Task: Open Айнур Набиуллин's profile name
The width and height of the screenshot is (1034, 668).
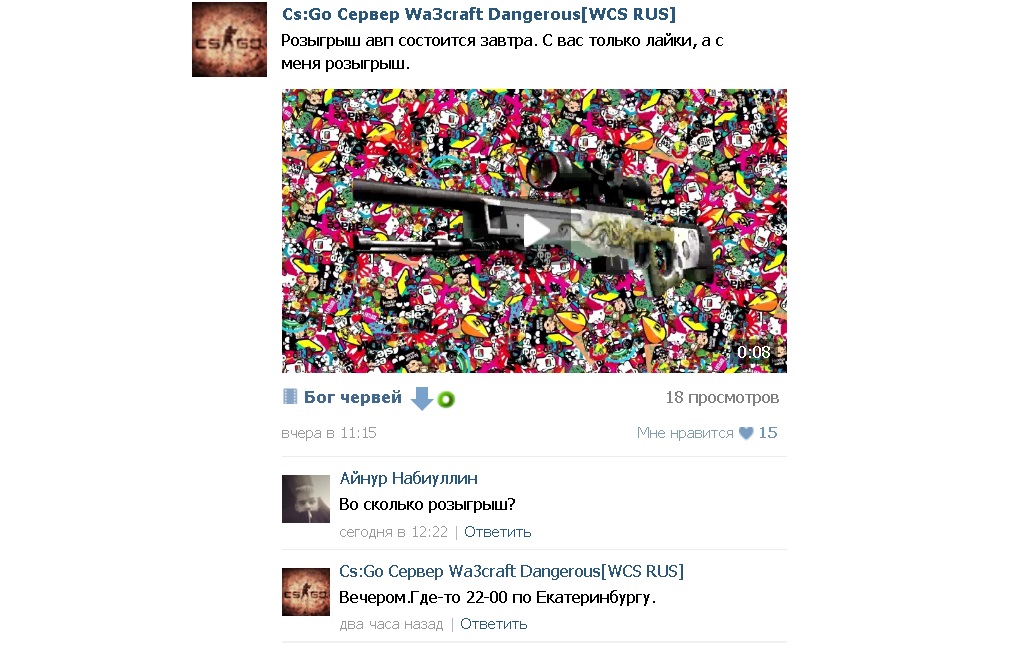Action: (408, 478)
